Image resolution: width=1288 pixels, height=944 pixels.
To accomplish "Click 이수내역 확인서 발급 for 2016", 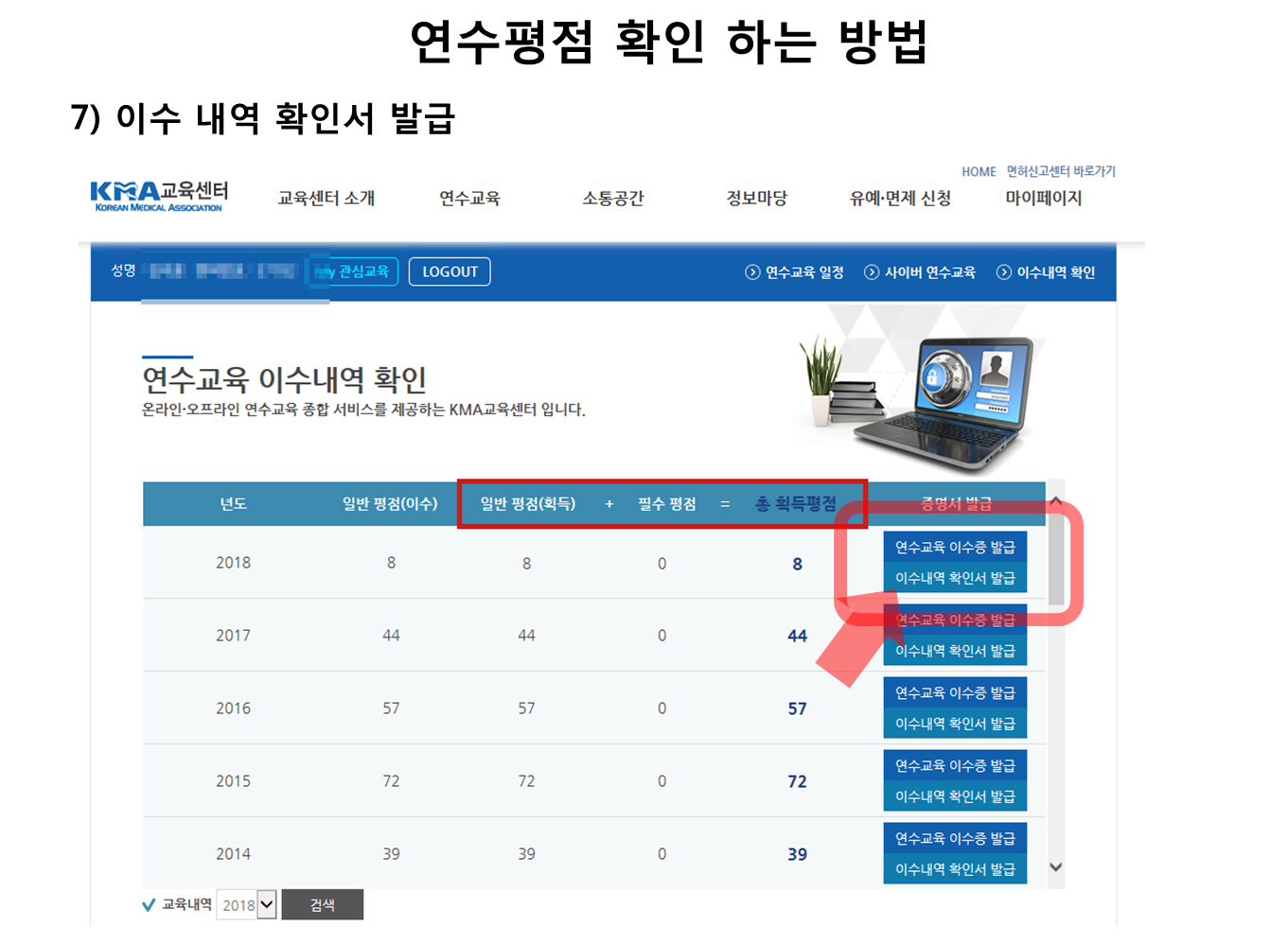I will coord(954,724).
